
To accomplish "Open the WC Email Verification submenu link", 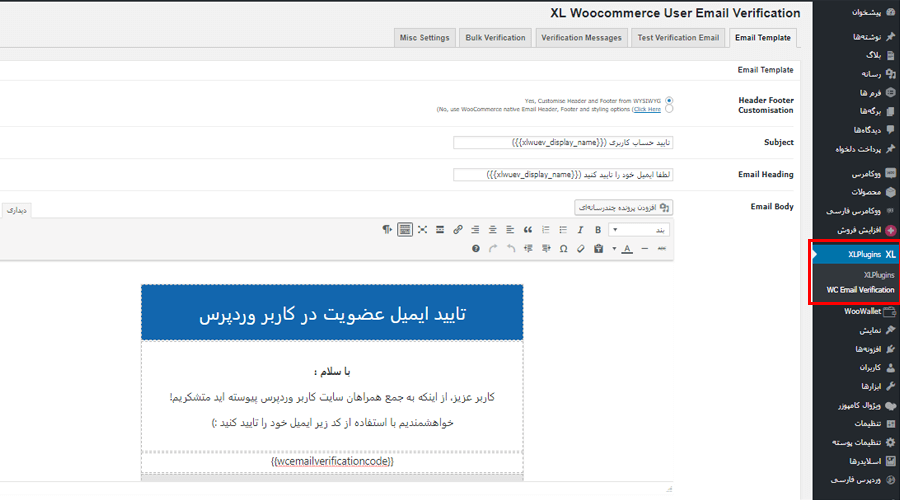I will [x=860, y=290].
